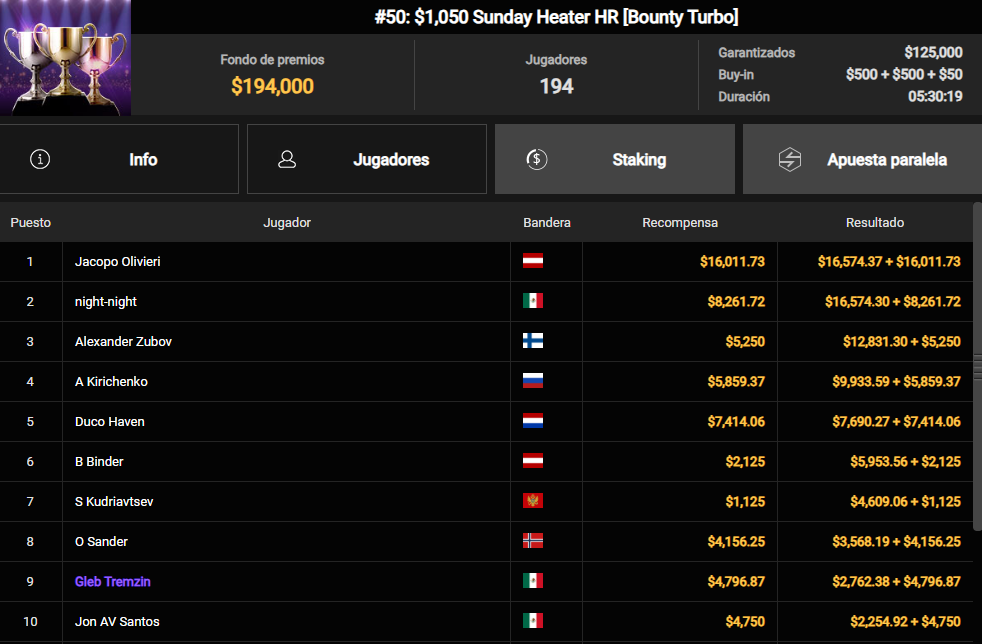Click the Finnish flag for Alexander Zubov

click(533, 341)
